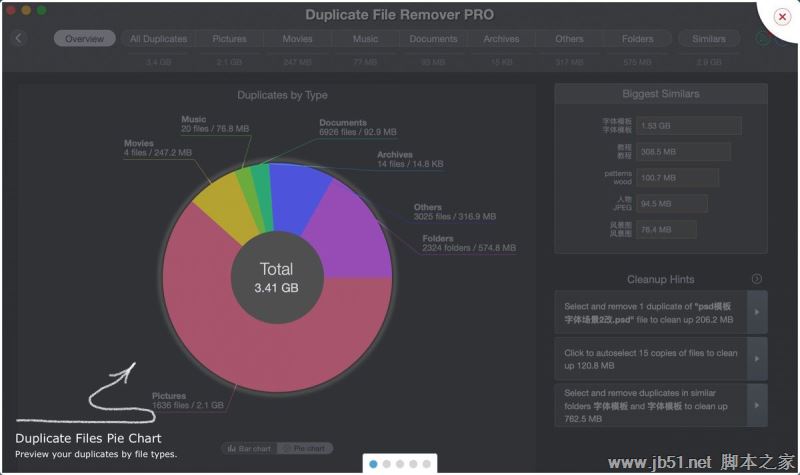The width and height of the screenshot is (800, 475).
Task: Open the Similars tab
Action: click(x=709, y=39)
